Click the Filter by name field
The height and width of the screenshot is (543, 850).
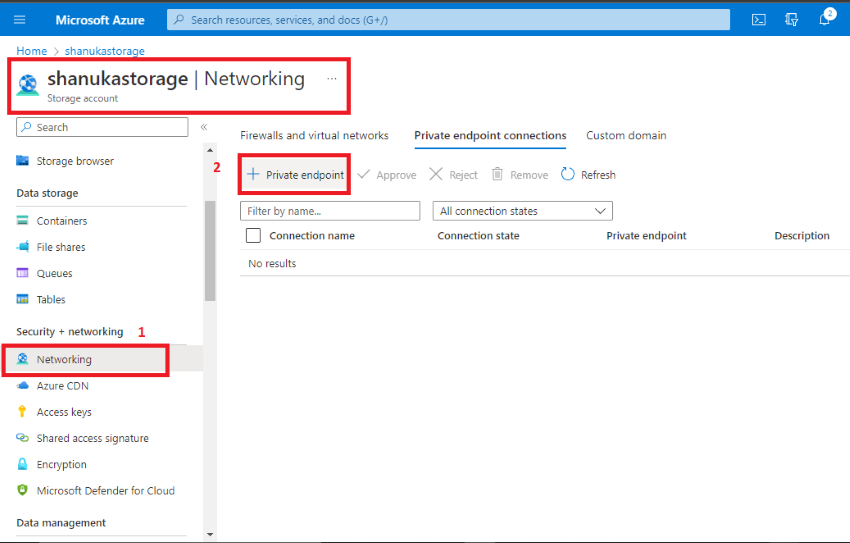tap(330, 211)
